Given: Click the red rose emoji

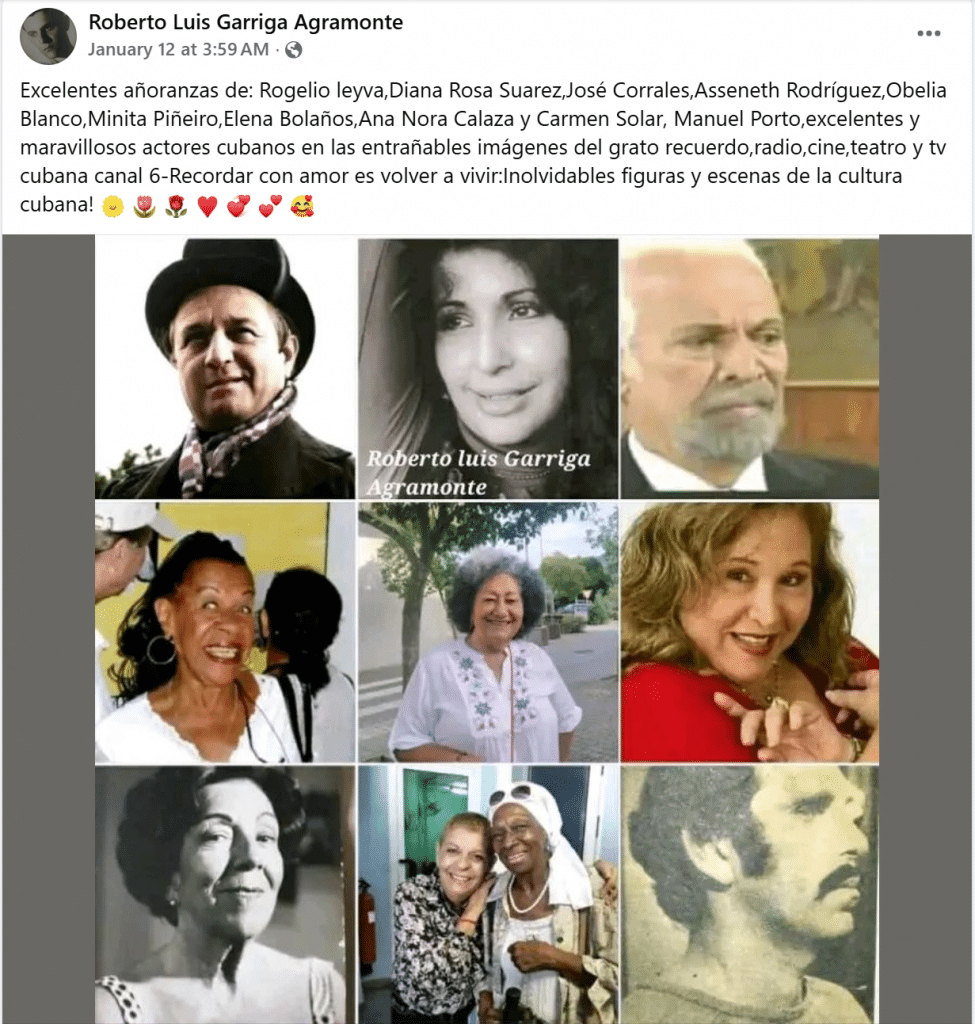Looking at the screenshot, I should coord(176,206).
